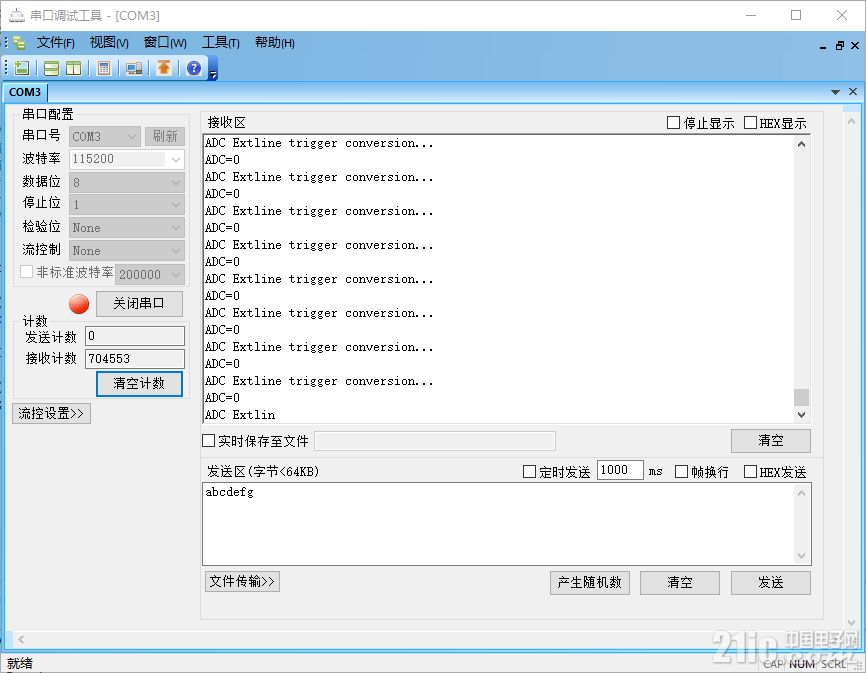Click the 刷新 button
Image resolution: width=866 pixels, height=673 pixels.
165,136
